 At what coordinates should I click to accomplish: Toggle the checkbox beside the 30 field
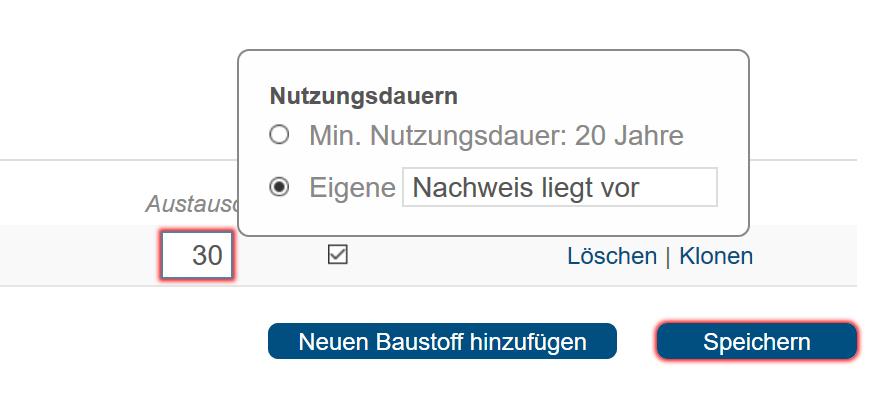tap(338, 255)
